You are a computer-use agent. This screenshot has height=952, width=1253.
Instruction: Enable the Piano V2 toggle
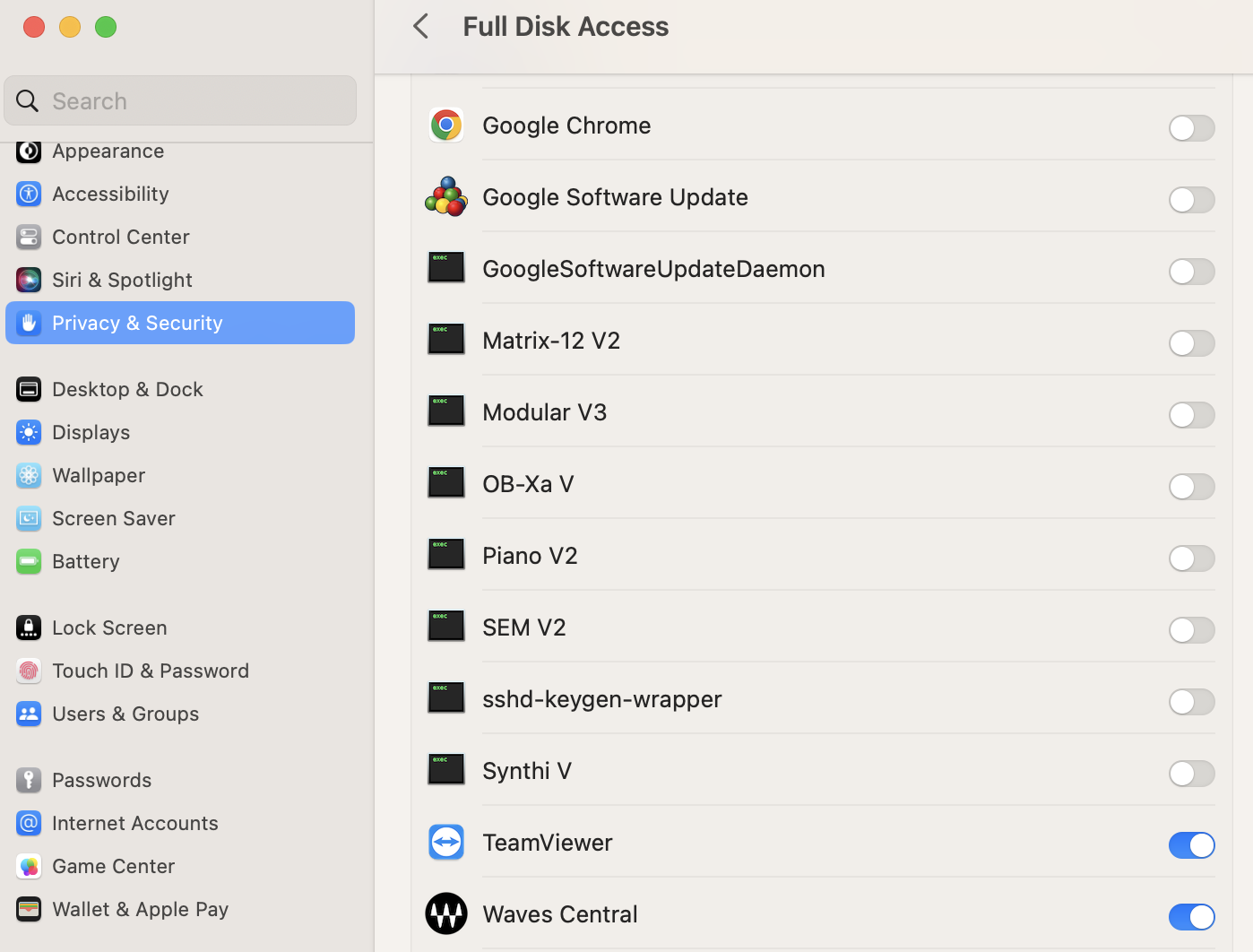1191,558
